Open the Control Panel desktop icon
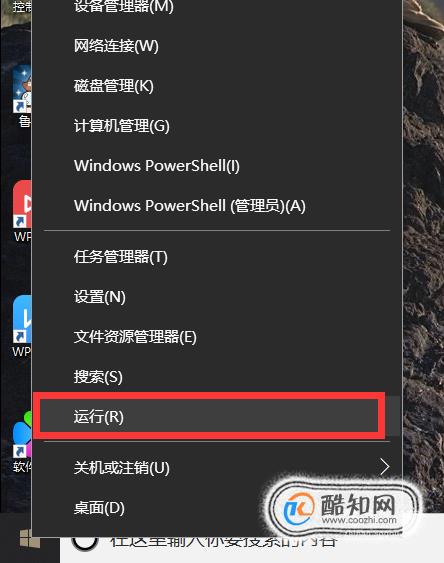The image size is (444, 563). coord(22,6)
